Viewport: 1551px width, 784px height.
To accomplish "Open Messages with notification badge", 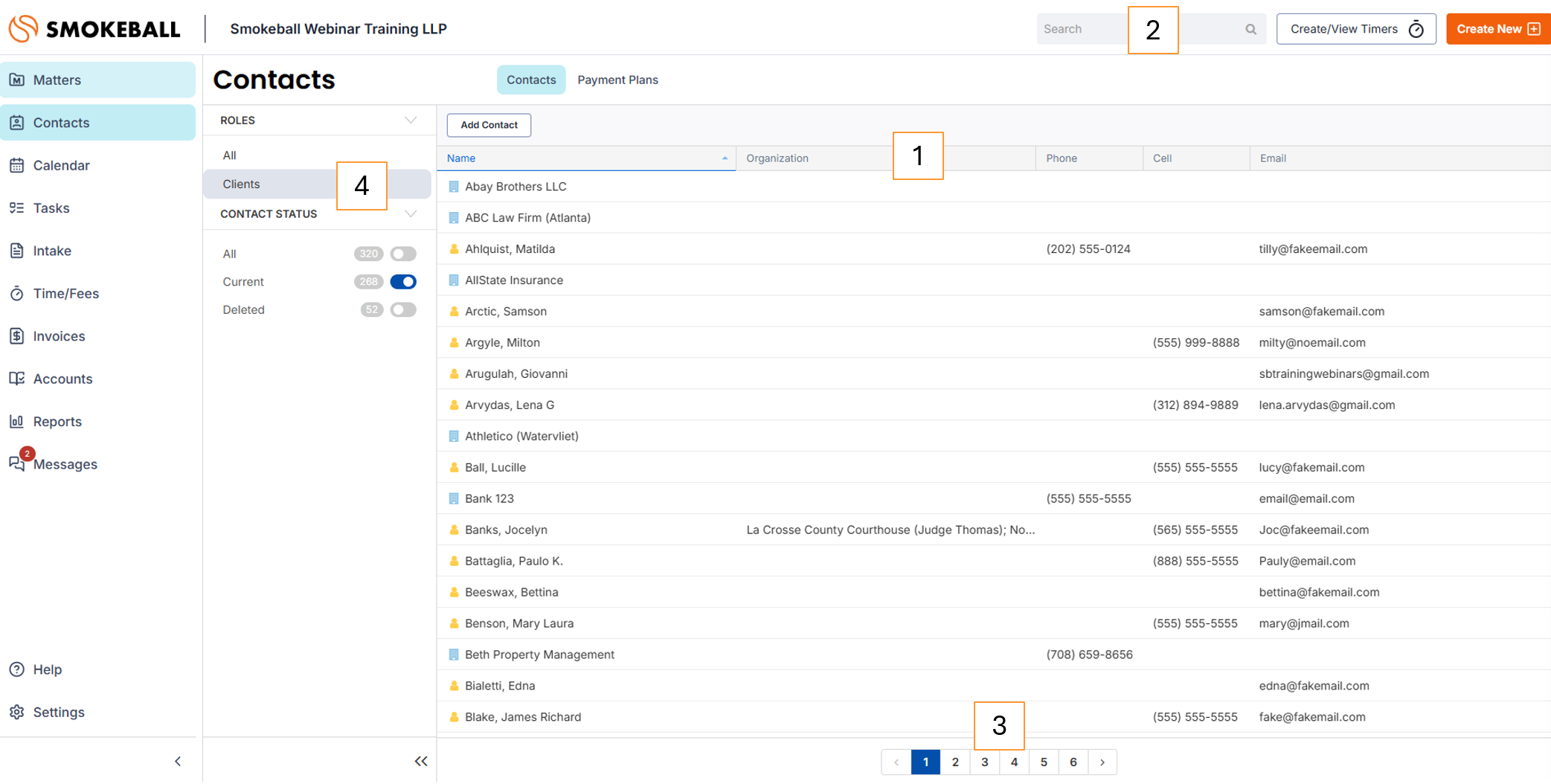I will pos(17,463).
